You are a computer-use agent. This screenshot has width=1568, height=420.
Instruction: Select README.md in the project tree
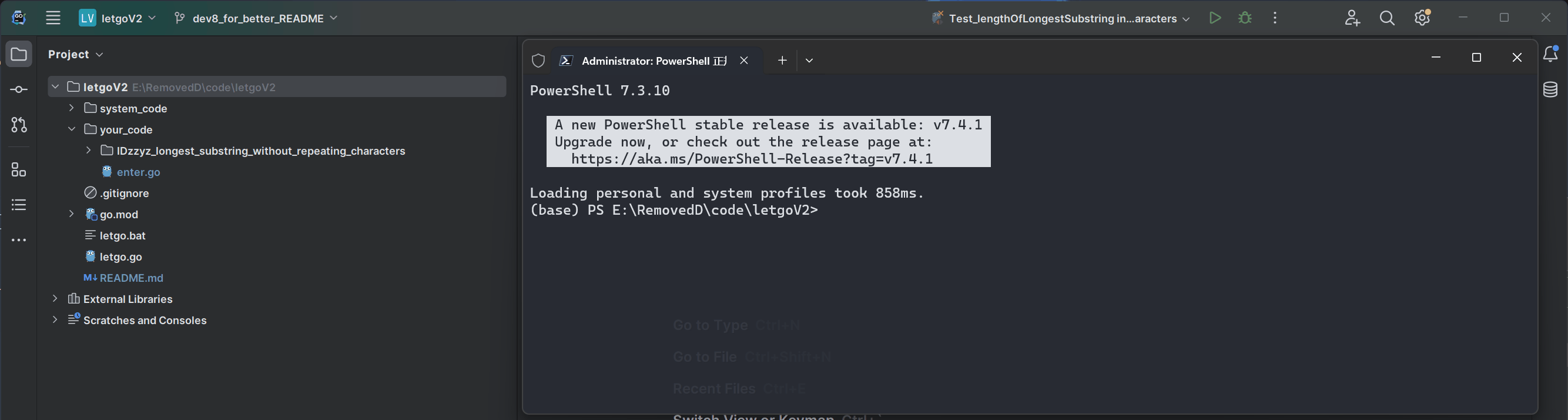pos(131,278)
